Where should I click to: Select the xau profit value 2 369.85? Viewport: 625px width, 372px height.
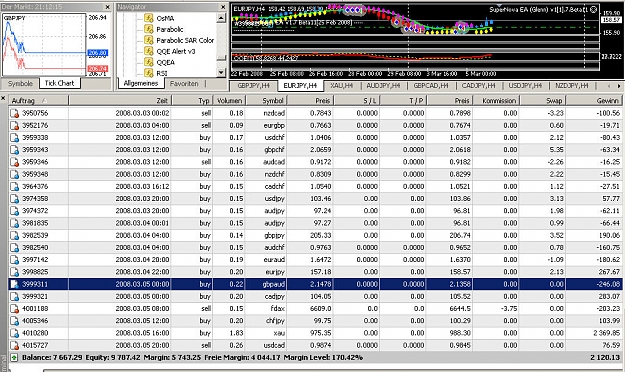click(x=605, y=333)
